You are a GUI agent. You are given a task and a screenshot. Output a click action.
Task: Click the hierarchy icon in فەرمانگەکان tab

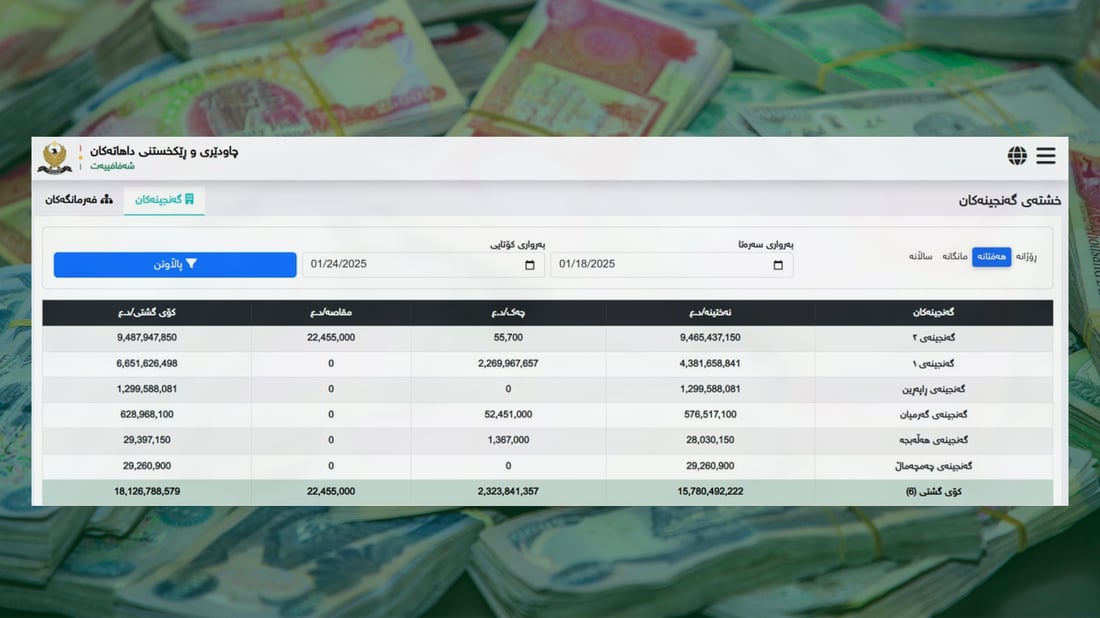[x=107, y=199]
